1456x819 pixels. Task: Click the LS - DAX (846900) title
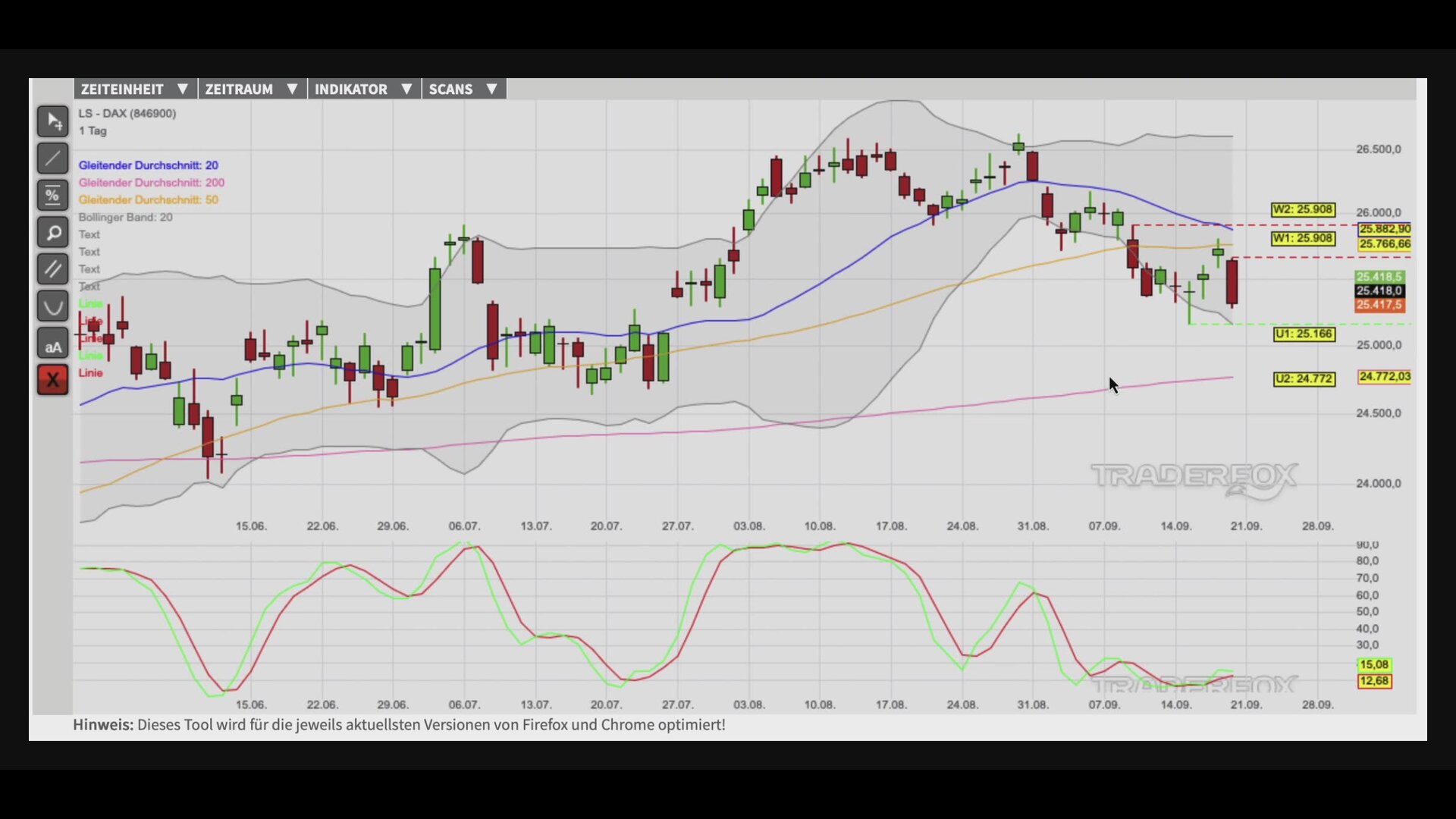[x=127, y=114]
